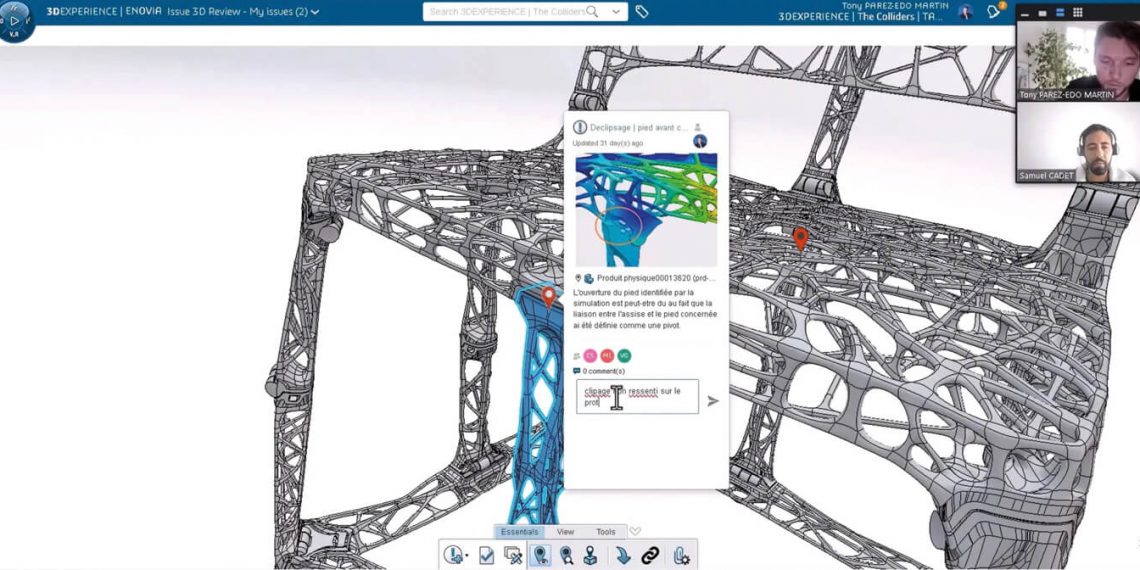Click the tag icon in top bar
This screenshot has width=1140, height=570.
coord(642,12)
